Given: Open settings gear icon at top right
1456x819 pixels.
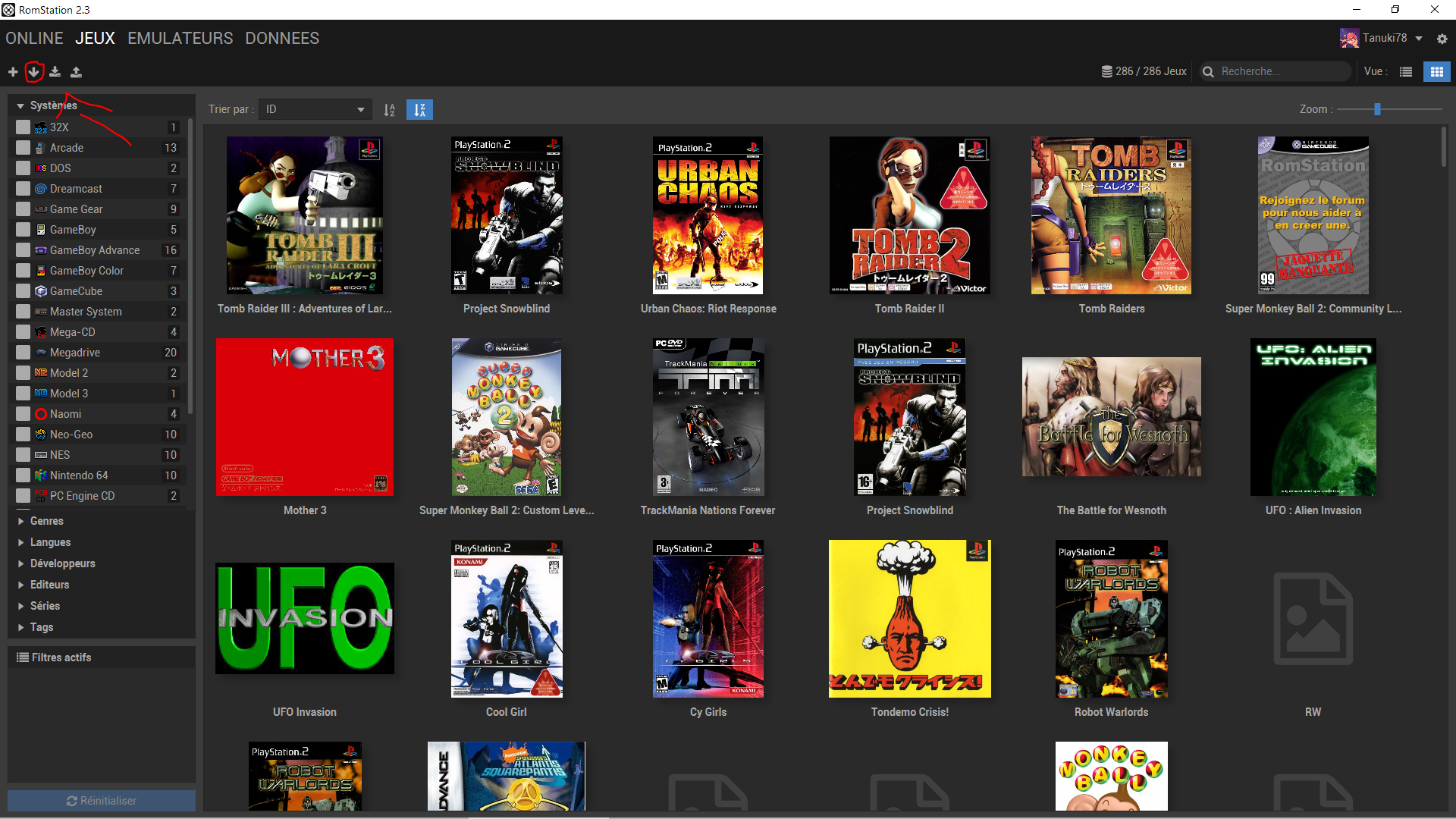Looking at the screenshot, I should point(1442,39).
